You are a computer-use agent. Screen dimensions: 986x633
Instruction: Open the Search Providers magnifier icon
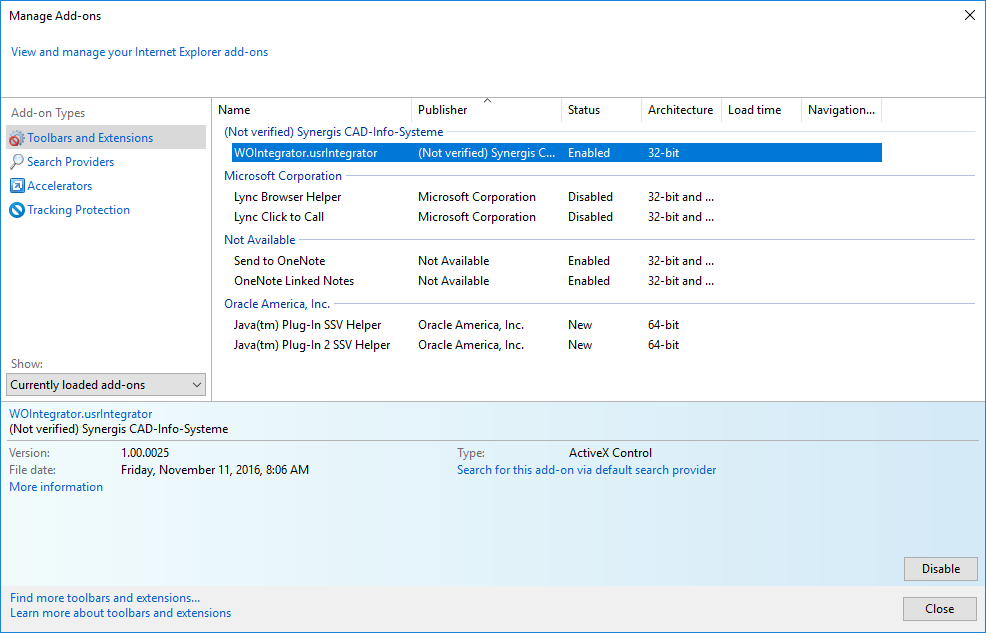click(x=18, y=161)
